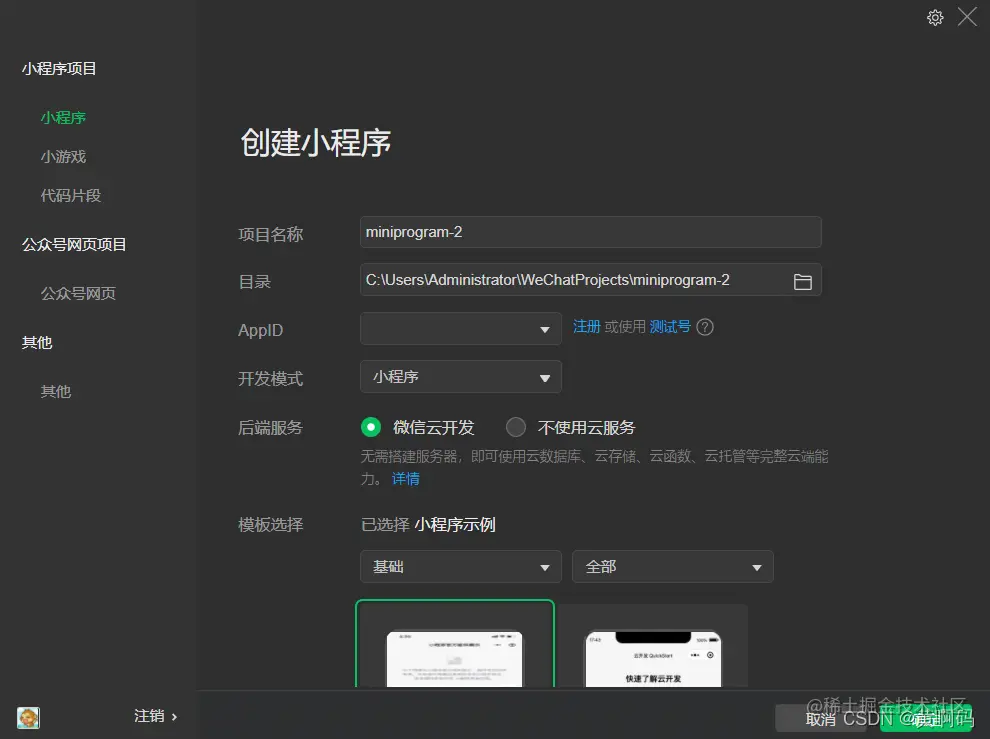Click the 取消 button
Image resolution: width=990 pixels, height=739 pixels.
pyautogui.click(x=821, y=719)
